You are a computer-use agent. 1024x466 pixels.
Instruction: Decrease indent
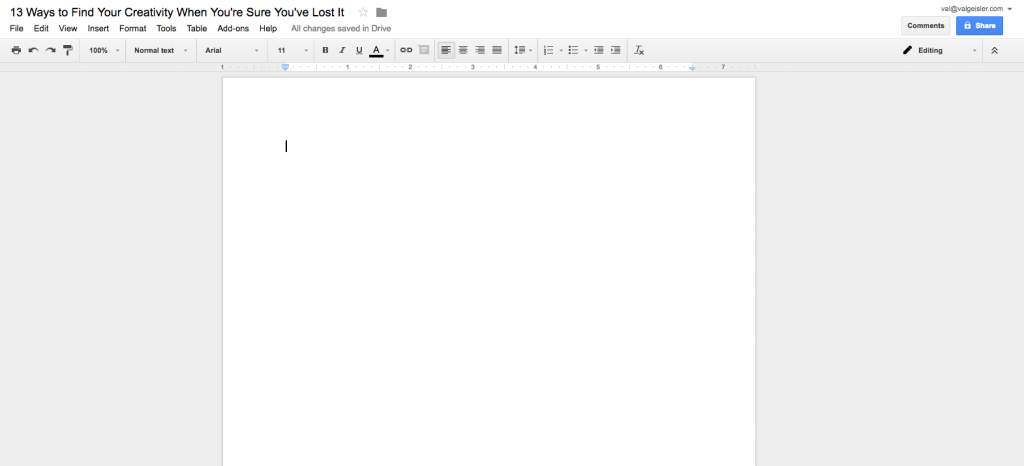pos(599,50)
